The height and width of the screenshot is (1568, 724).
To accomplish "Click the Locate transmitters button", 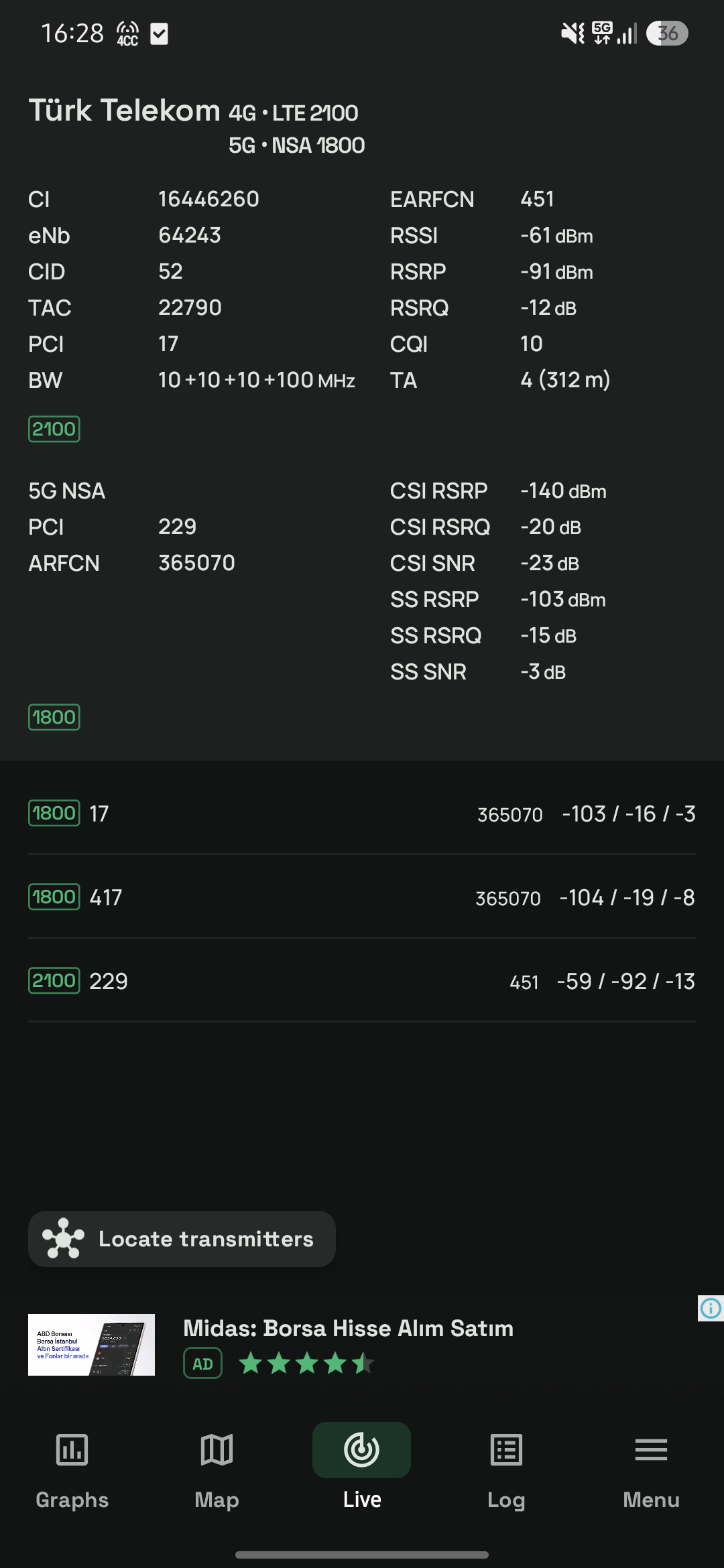I will coord(182,1238).
